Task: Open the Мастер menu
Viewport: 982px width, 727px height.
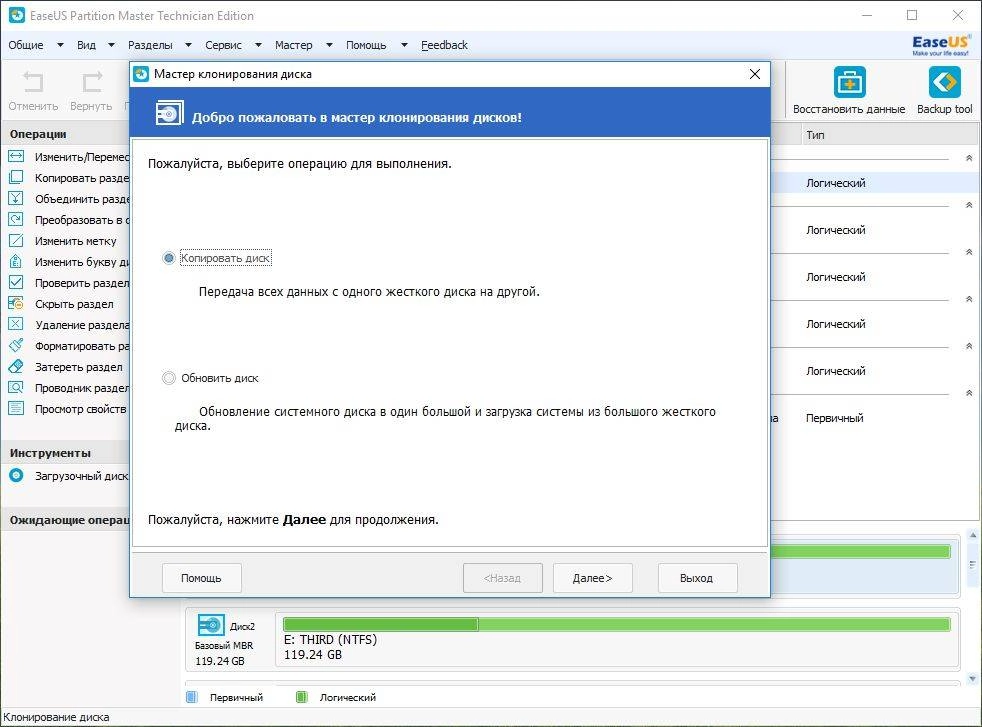Action: tap(293, 45)
